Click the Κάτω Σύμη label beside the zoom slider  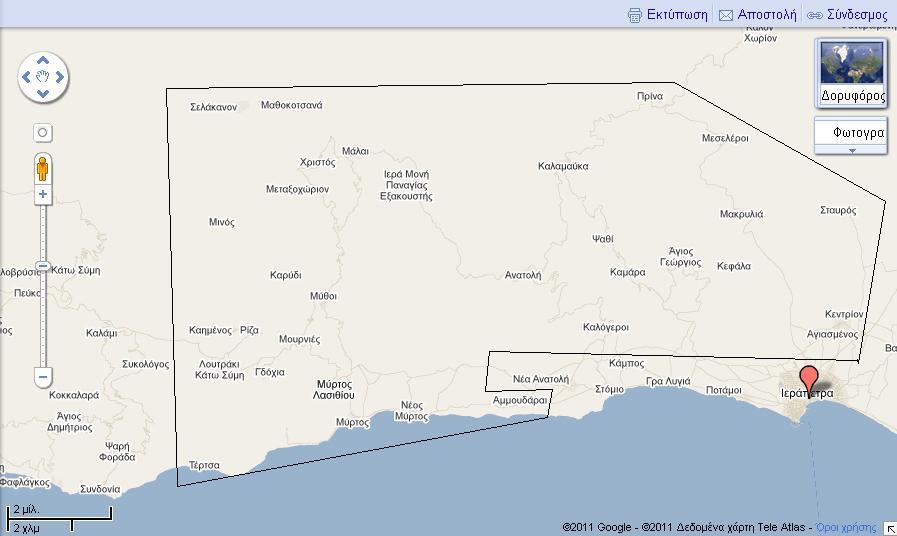click(76, 270)
